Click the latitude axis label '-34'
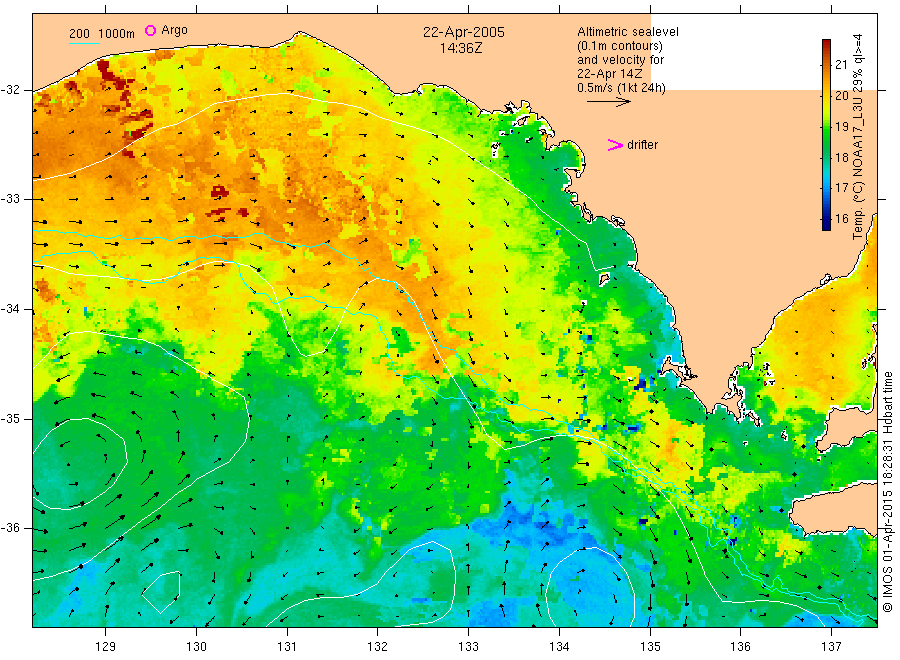 [10, 309]
